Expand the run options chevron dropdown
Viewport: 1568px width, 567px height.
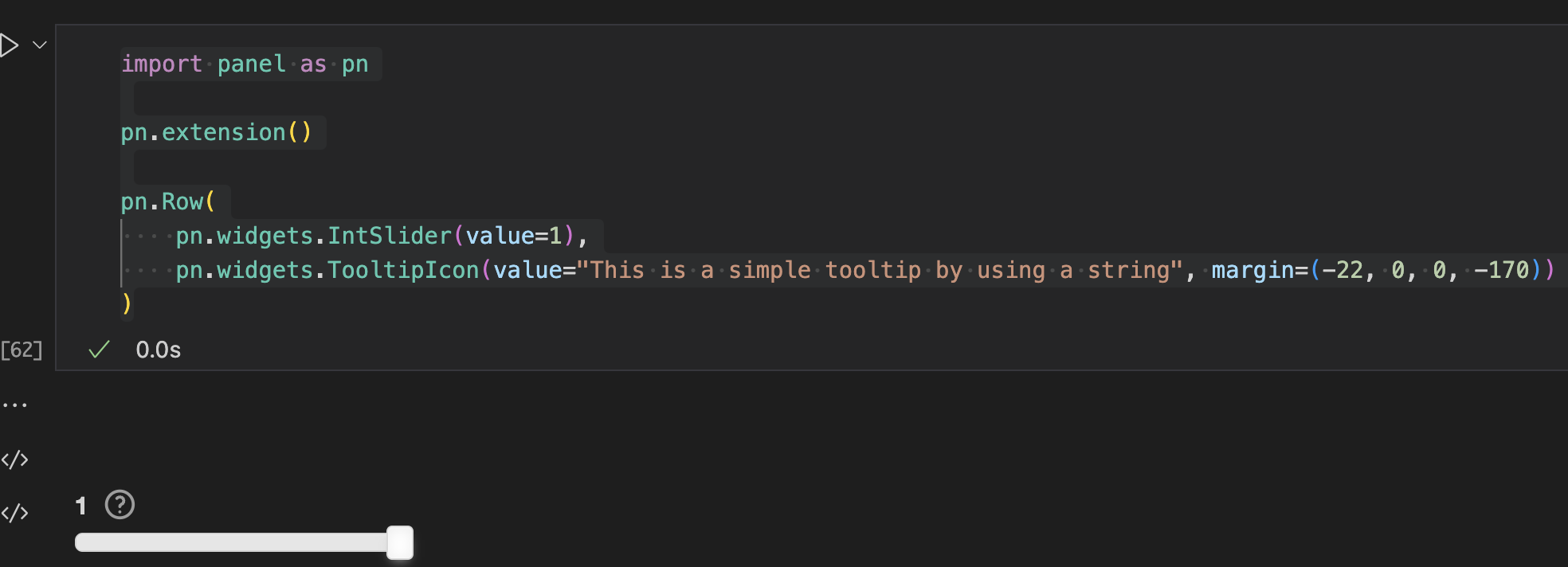[37, 45]
